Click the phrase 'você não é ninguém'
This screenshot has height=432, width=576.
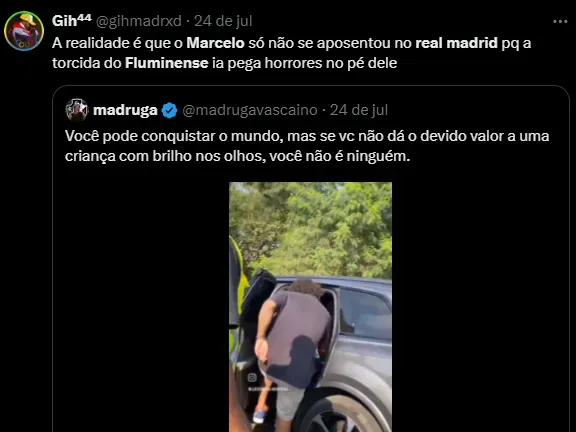(339, 156)
